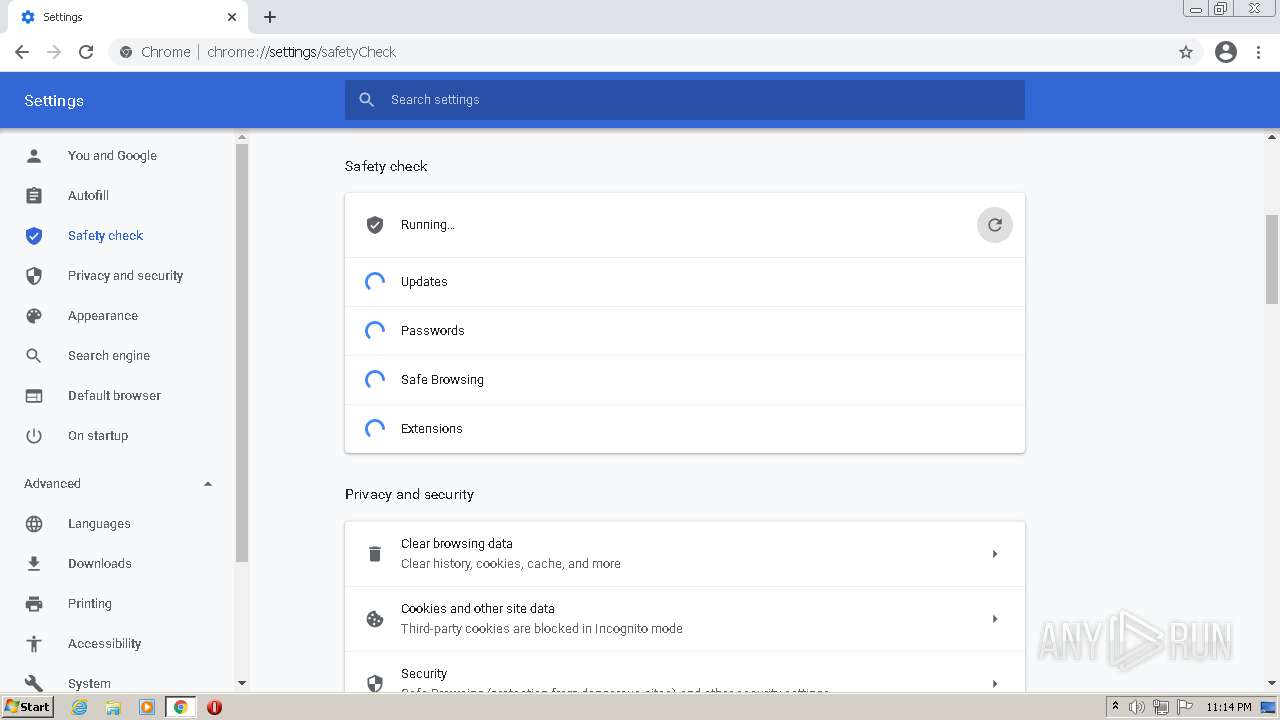Re-run safety check with the refresh button
This screenshot has width=1280, height=720.
[x=995, y=225]
